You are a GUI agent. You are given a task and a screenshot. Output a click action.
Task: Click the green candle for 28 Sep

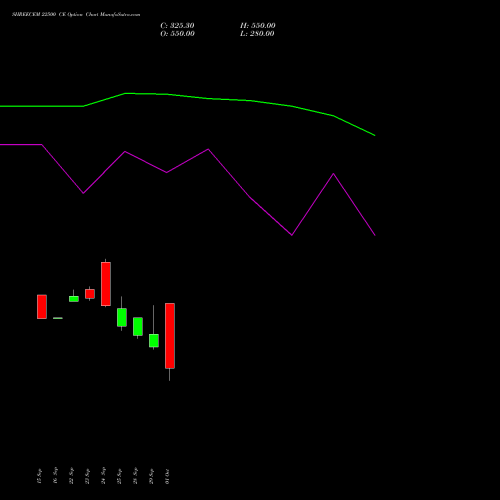click(x=138, y=326)
